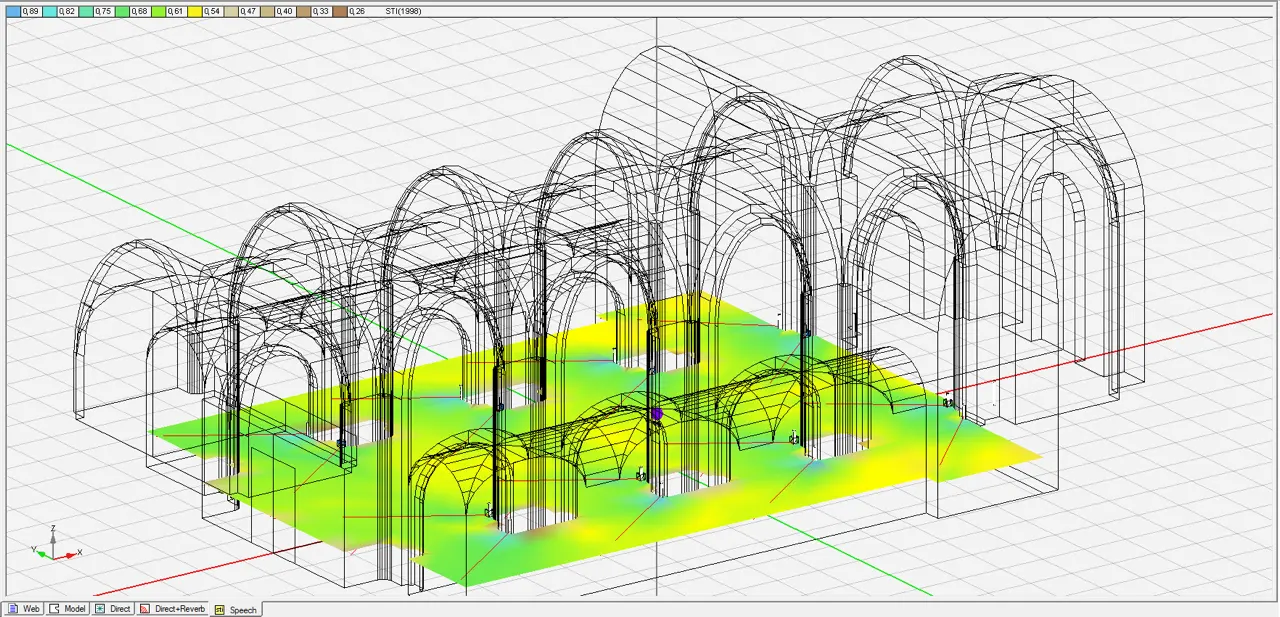This screenshot has height=617, width=1280.
Task: Click the light brown 0,33 legend swatch
Action: click(x=302, y=11)
